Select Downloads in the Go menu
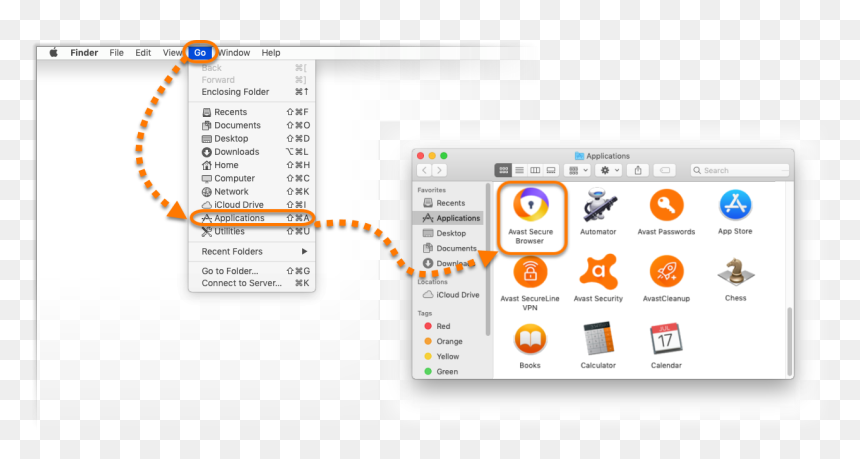The height and width of the screenshot is (459, 860). (x=252, y=151)
